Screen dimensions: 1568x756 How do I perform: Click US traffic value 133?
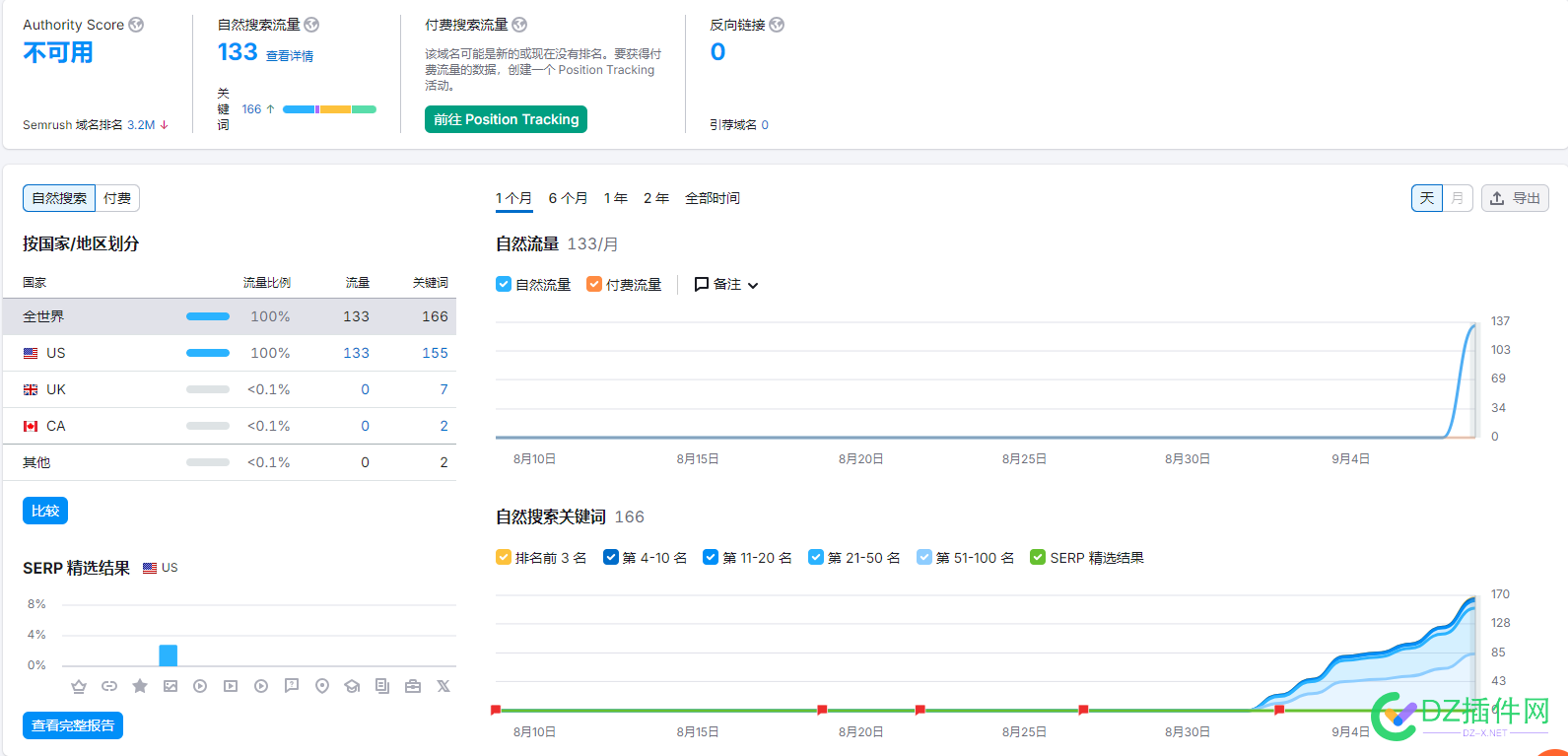[x=356, y=353]
